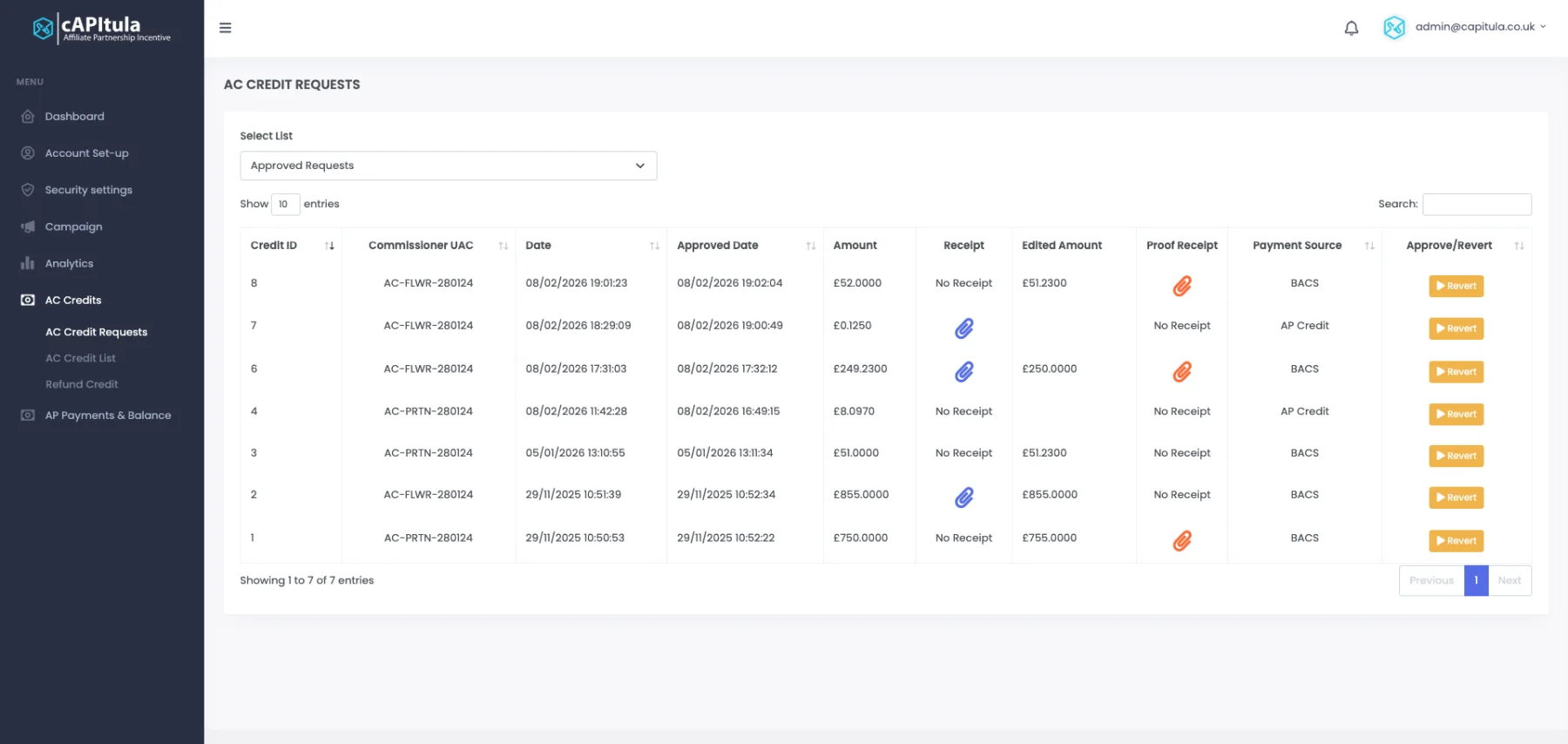Open the show entries count selector
Screen dimensions: 1568x744
[x=286, y=204]
